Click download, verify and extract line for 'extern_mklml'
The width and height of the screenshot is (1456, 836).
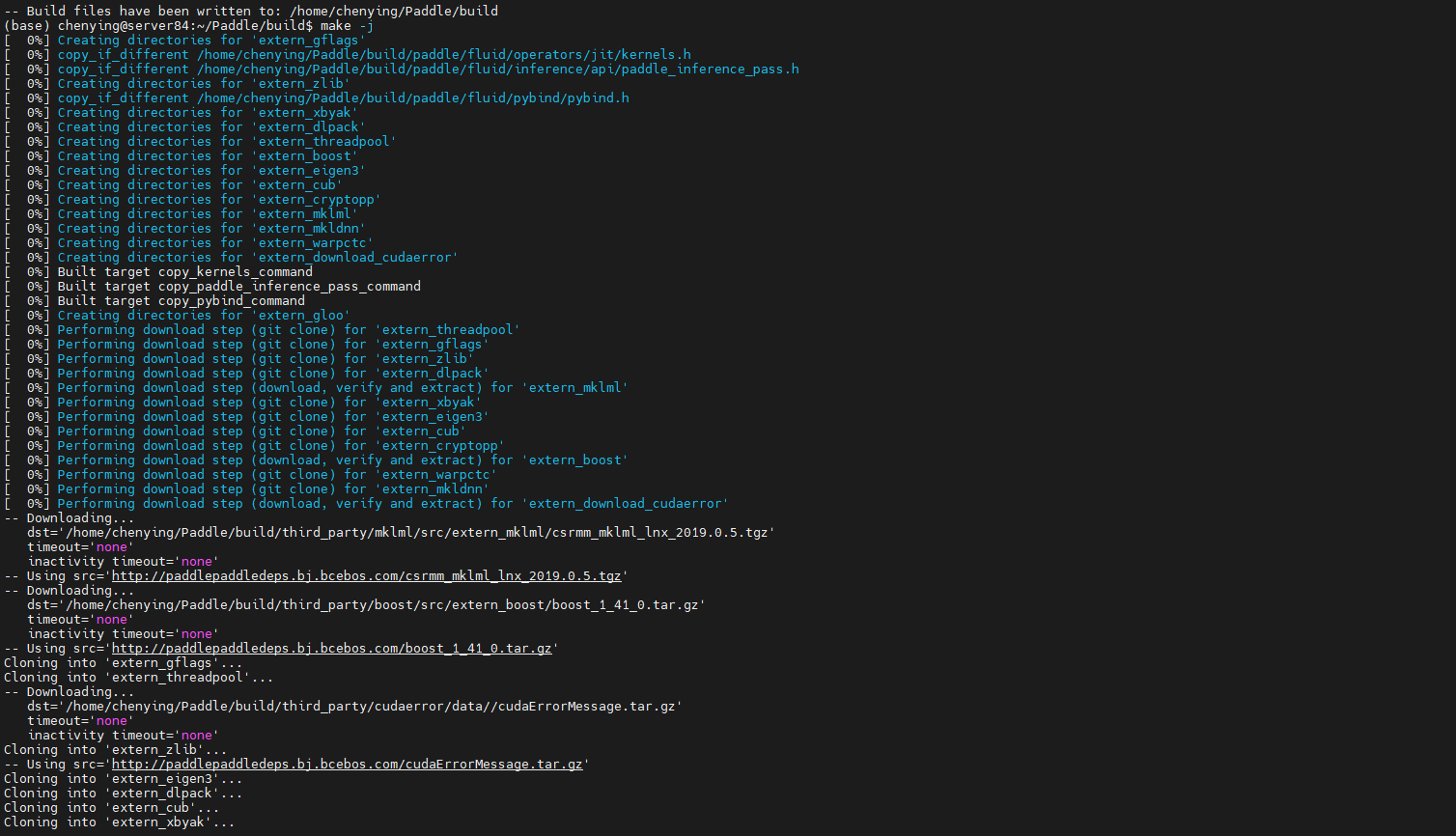317,387
